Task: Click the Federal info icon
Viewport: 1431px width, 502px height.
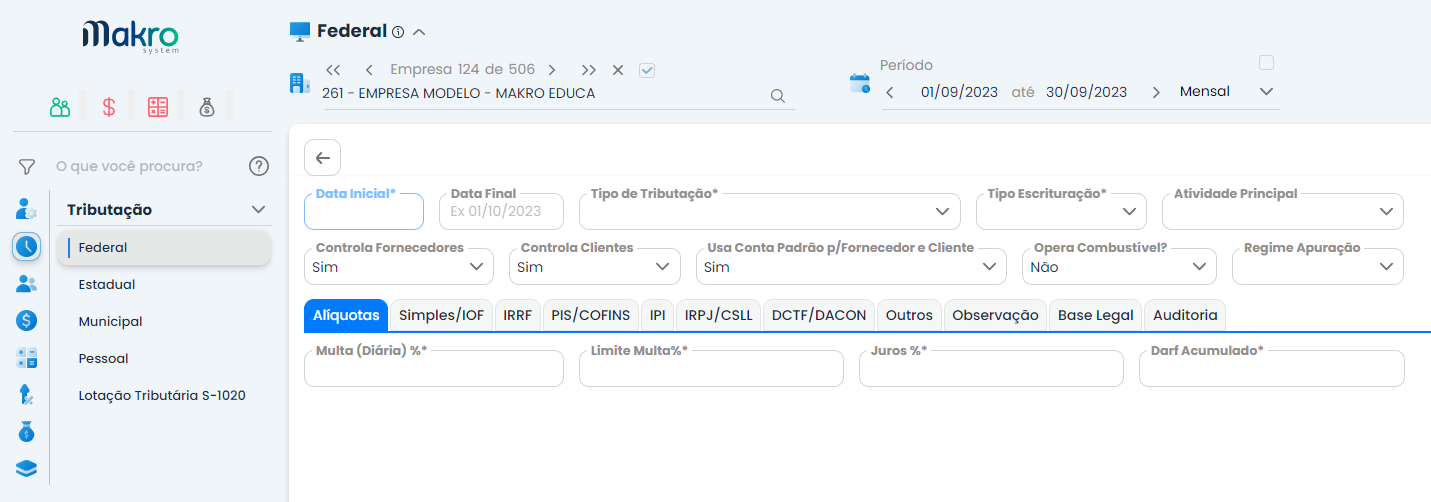Action: tap(398, 32)
